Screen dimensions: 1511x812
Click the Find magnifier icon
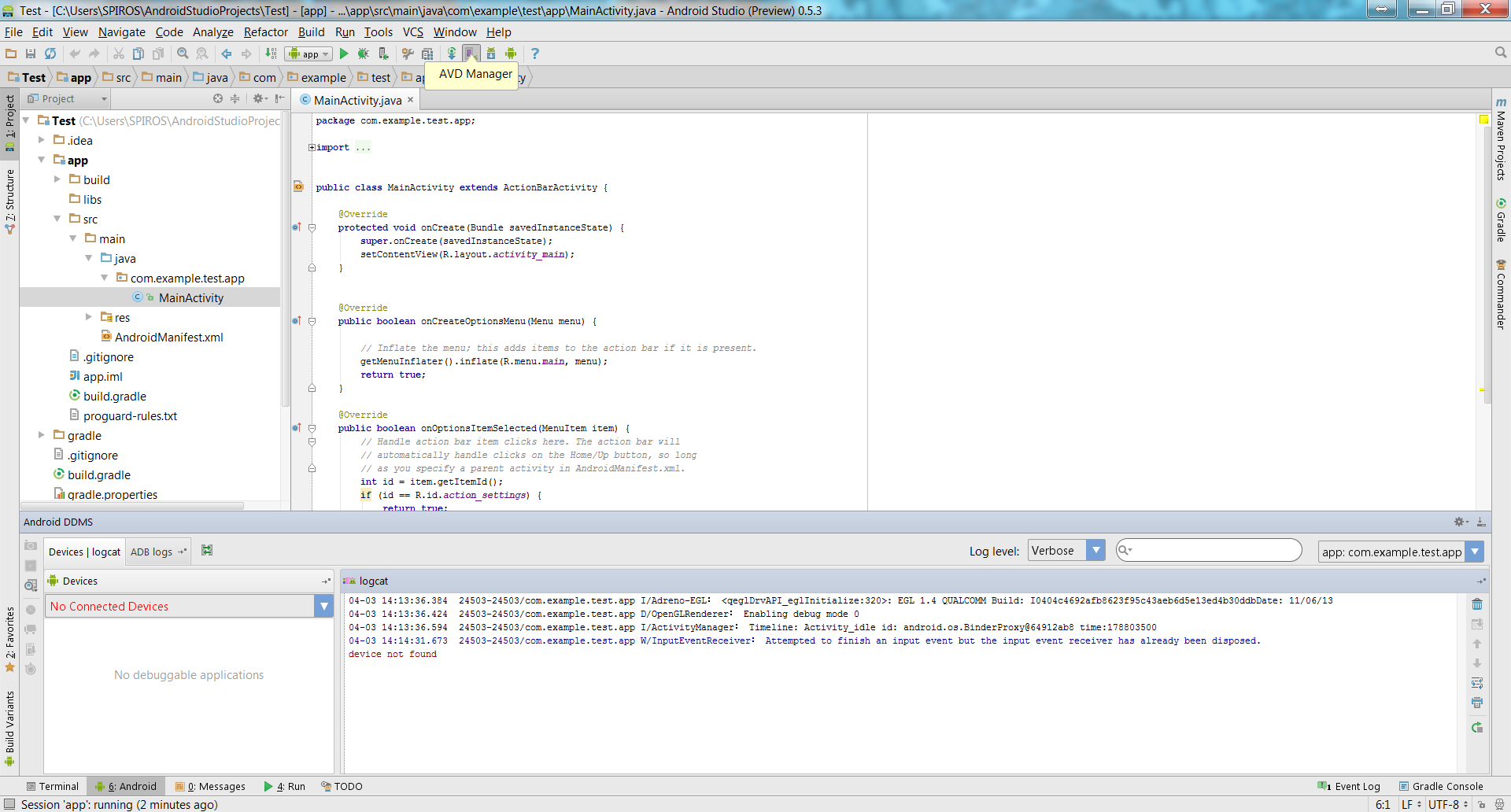pyautogui.click(x=183, y=54)
